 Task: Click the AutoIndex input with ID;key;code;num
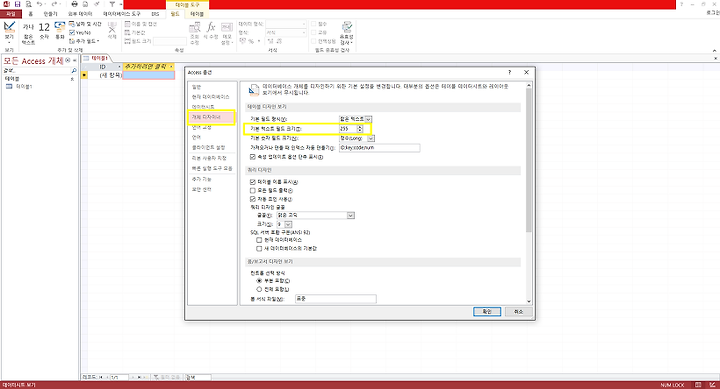click(379, 148)
